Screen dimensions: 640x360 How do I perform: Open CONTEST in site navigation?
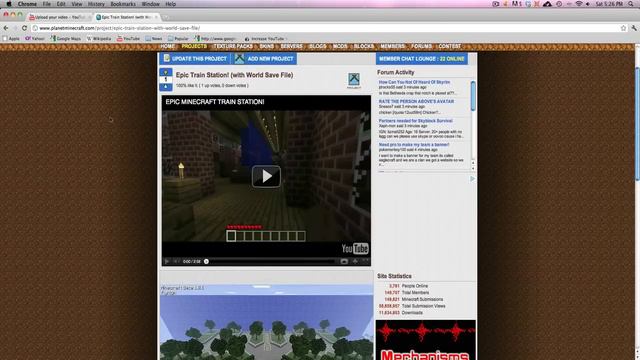pyautogui.click(x=449, y=47)
